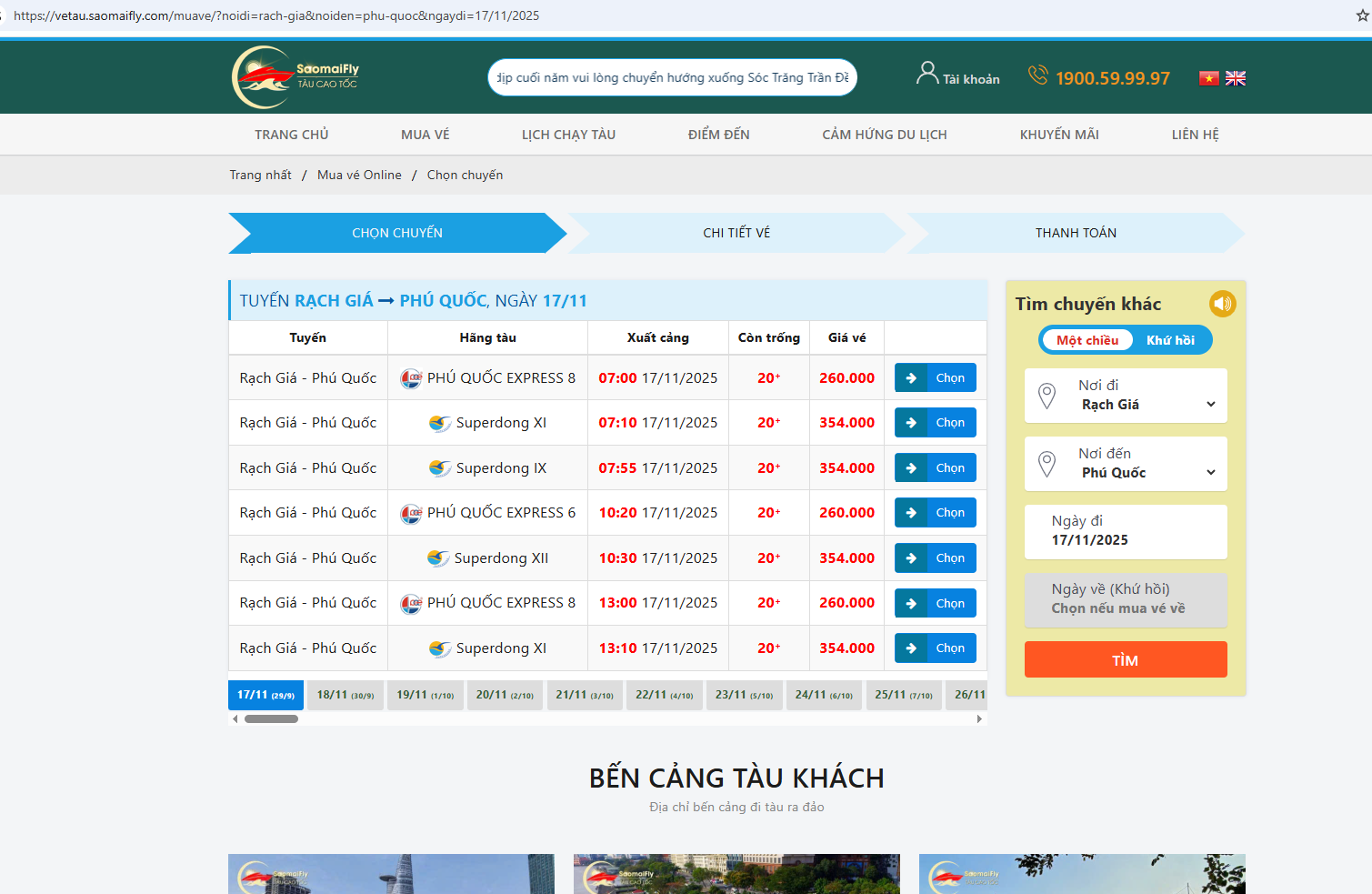
Task: Switch language with Vietnamese flag icon
Action: (1208, 78)
